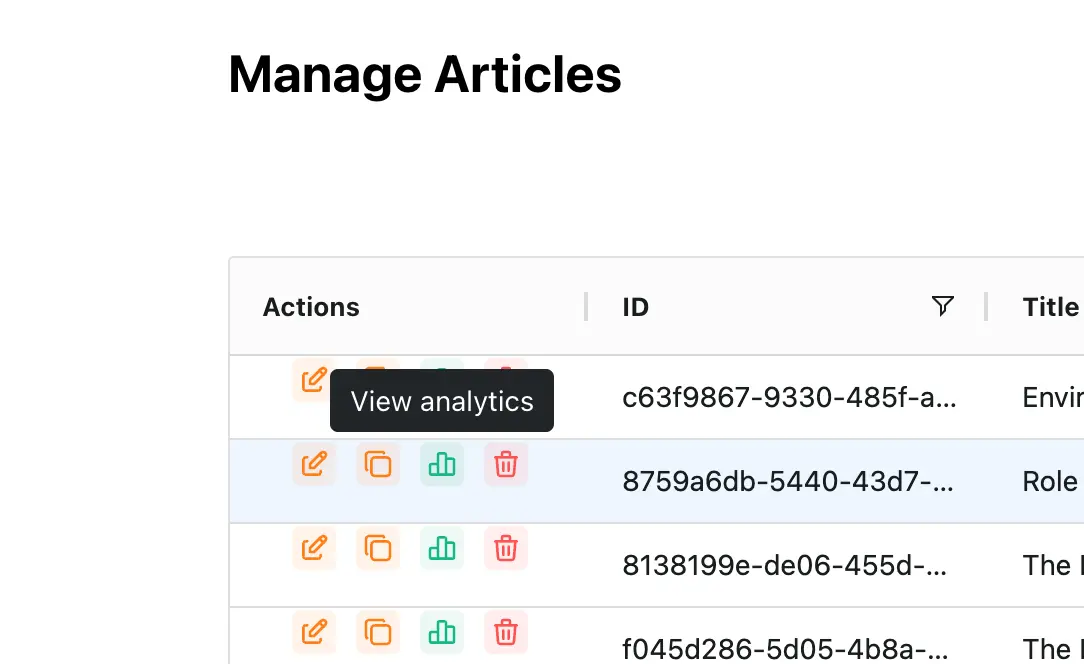The width and height of the screenshot is (1084, 664).
Task: Duplicate the article with ID f045d286
Action: click(378, 633)
